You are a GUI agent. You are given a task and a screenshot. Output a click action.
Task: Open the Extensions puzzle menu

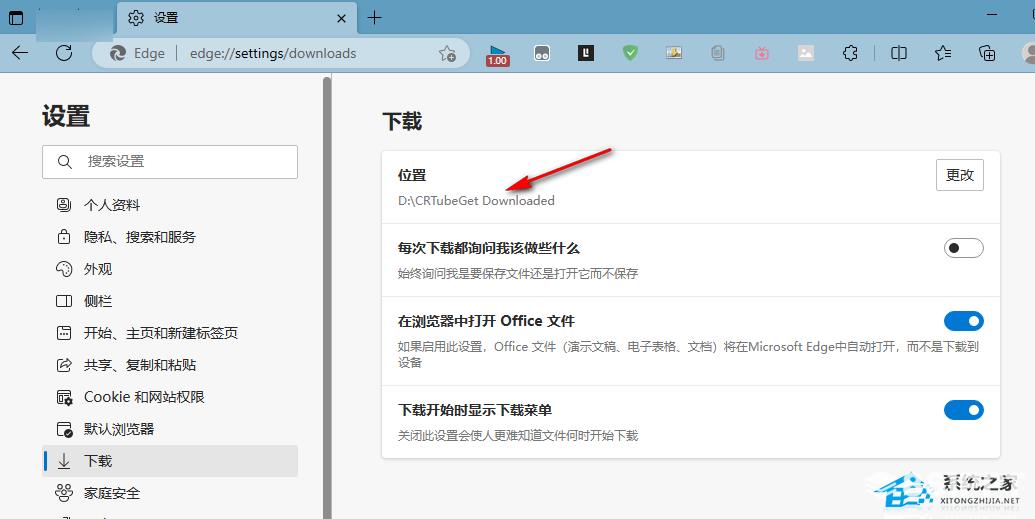pyautogui.click(x=851, y=53)
